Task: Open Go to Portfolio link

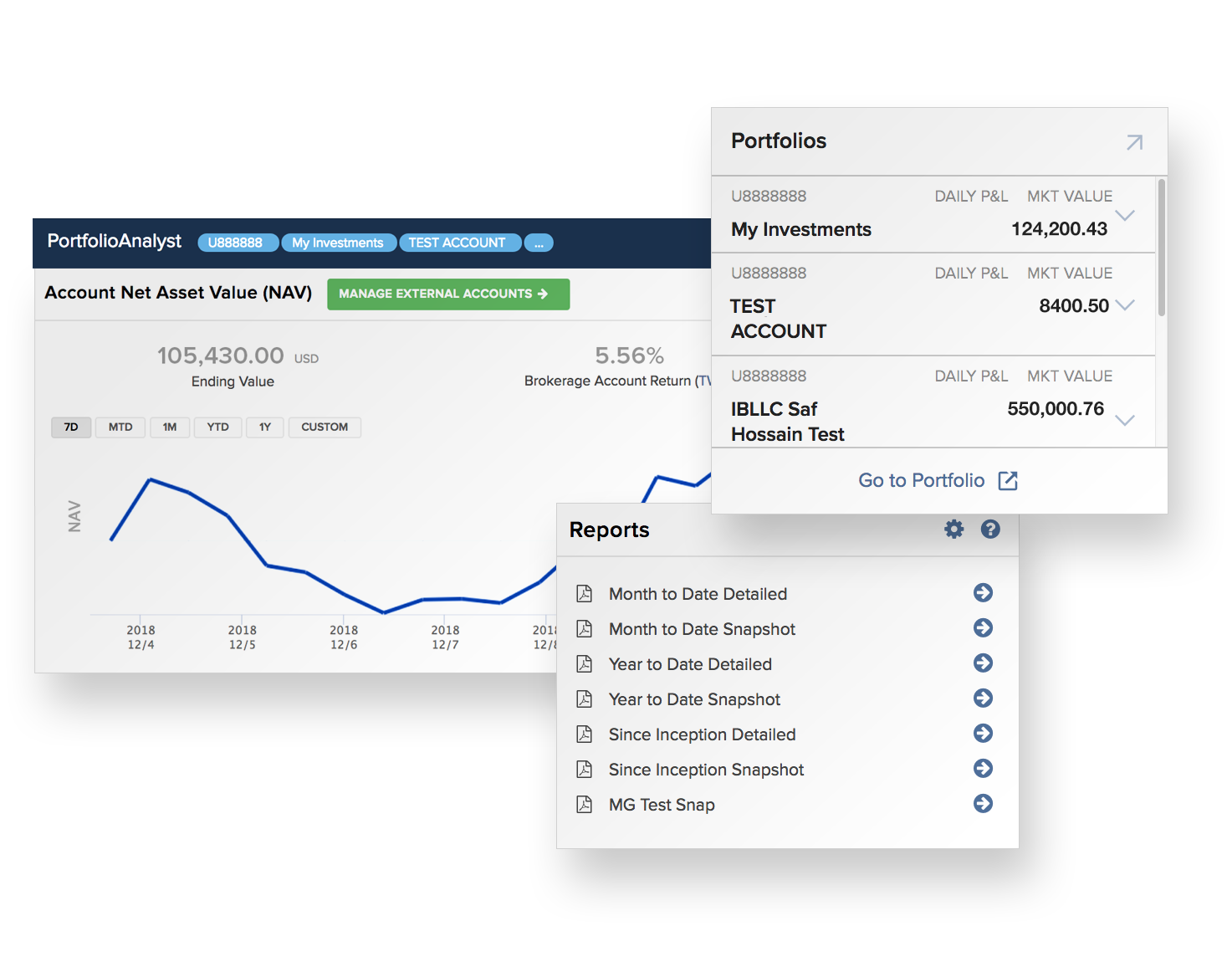Action: pos(921,480)
